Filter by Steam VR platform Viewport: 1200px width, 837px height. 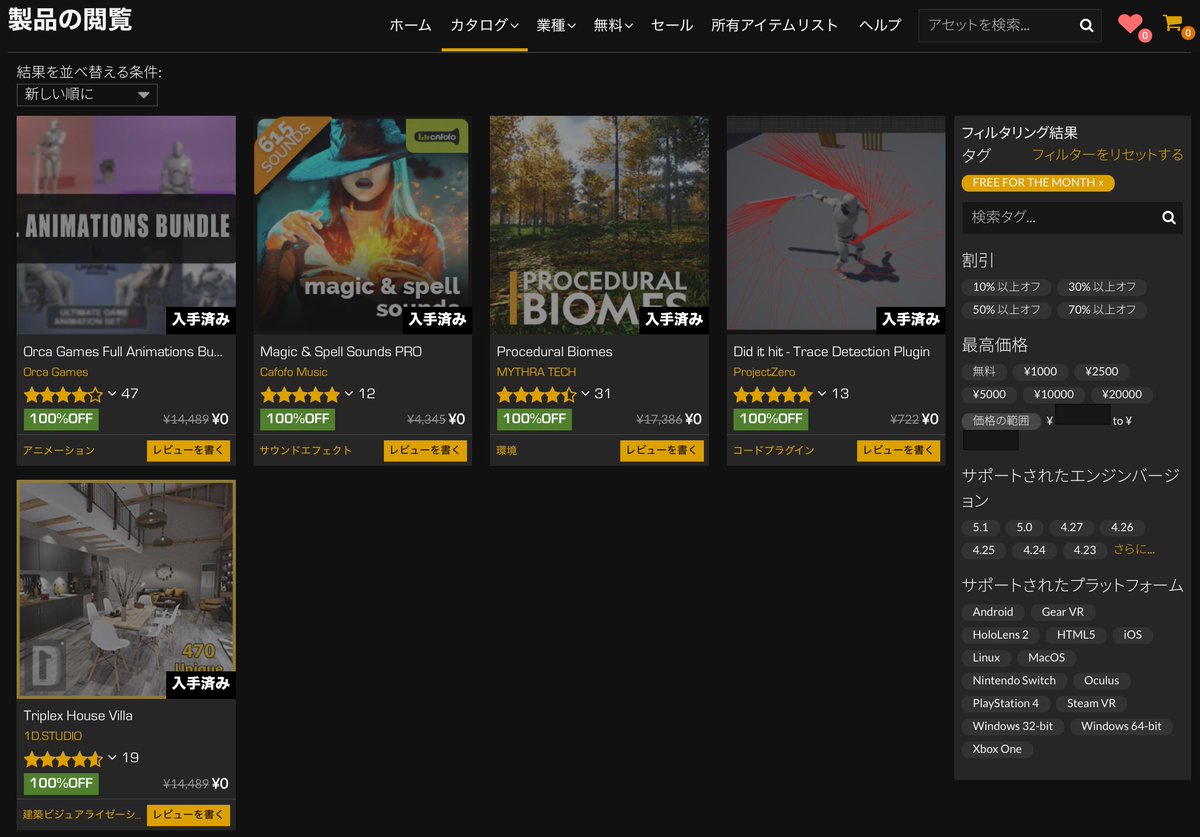(1091, 704)
